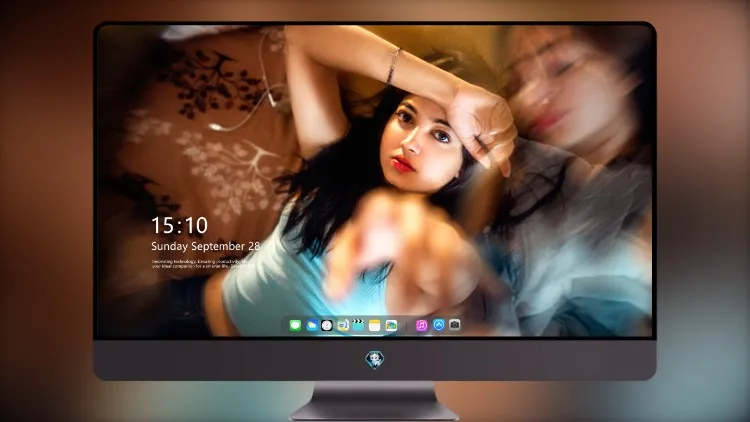Open the Photos gallery app in dock

pyautogui.click(x=391, y=326)
